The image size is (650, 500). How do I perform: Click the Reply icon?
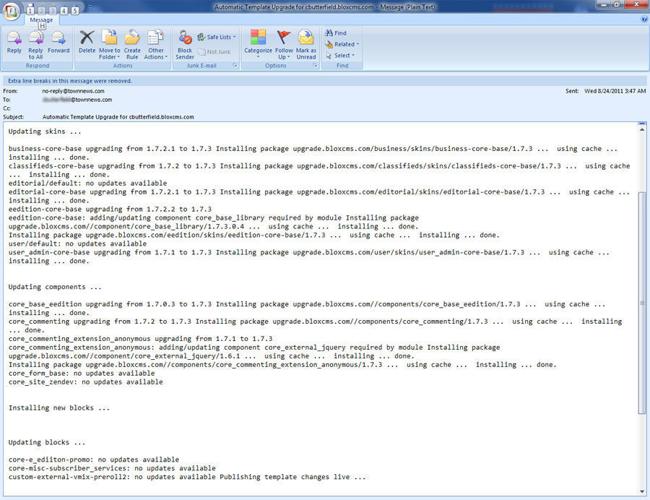tap(14, 42)
